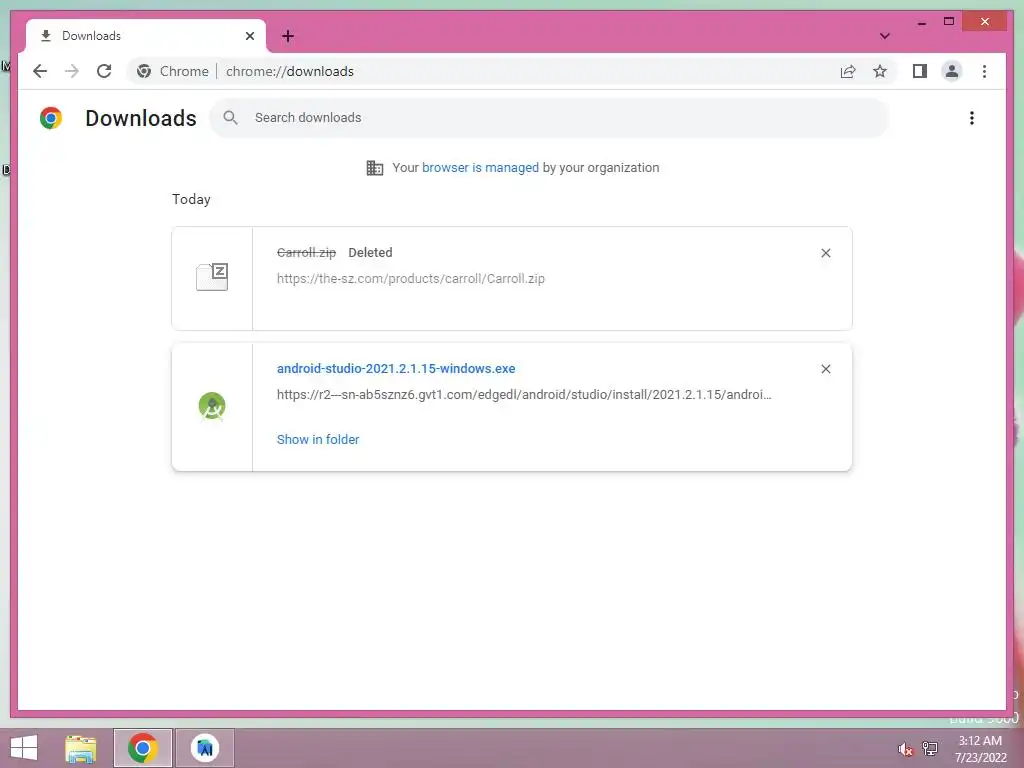Click the struck-through Carroll.zip name
The width and height of the screenshot is (1024, 768).
pyautogui.click(x=306, y=253)
